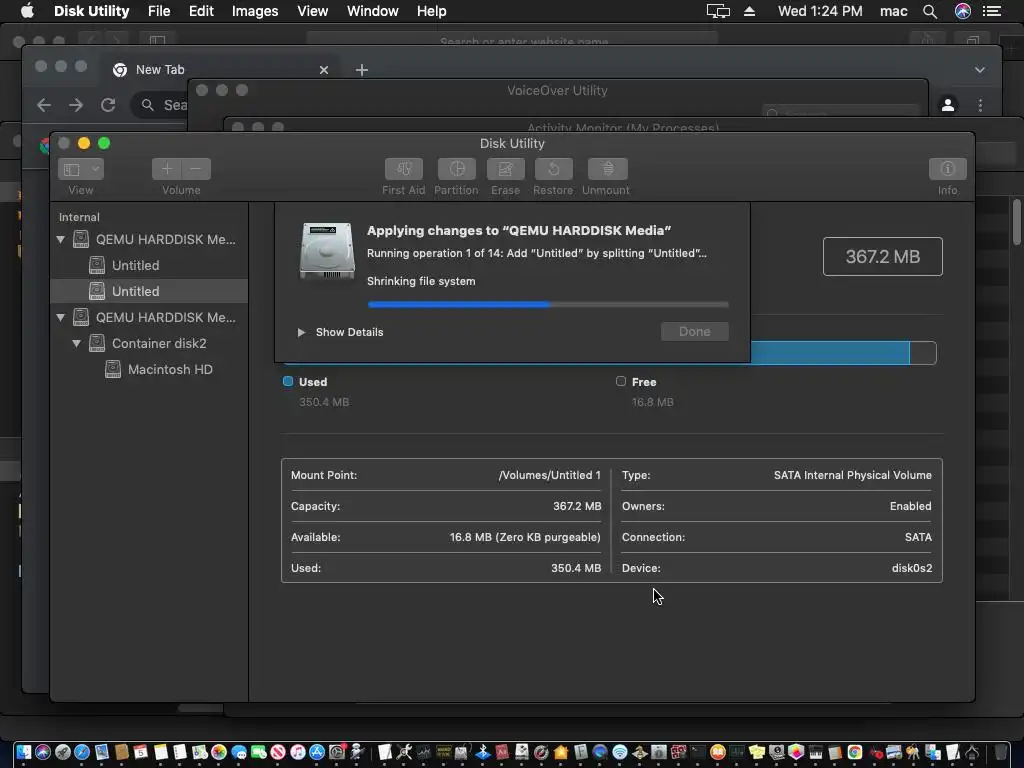Open the Calendar app from the Dock

[140, 752]
